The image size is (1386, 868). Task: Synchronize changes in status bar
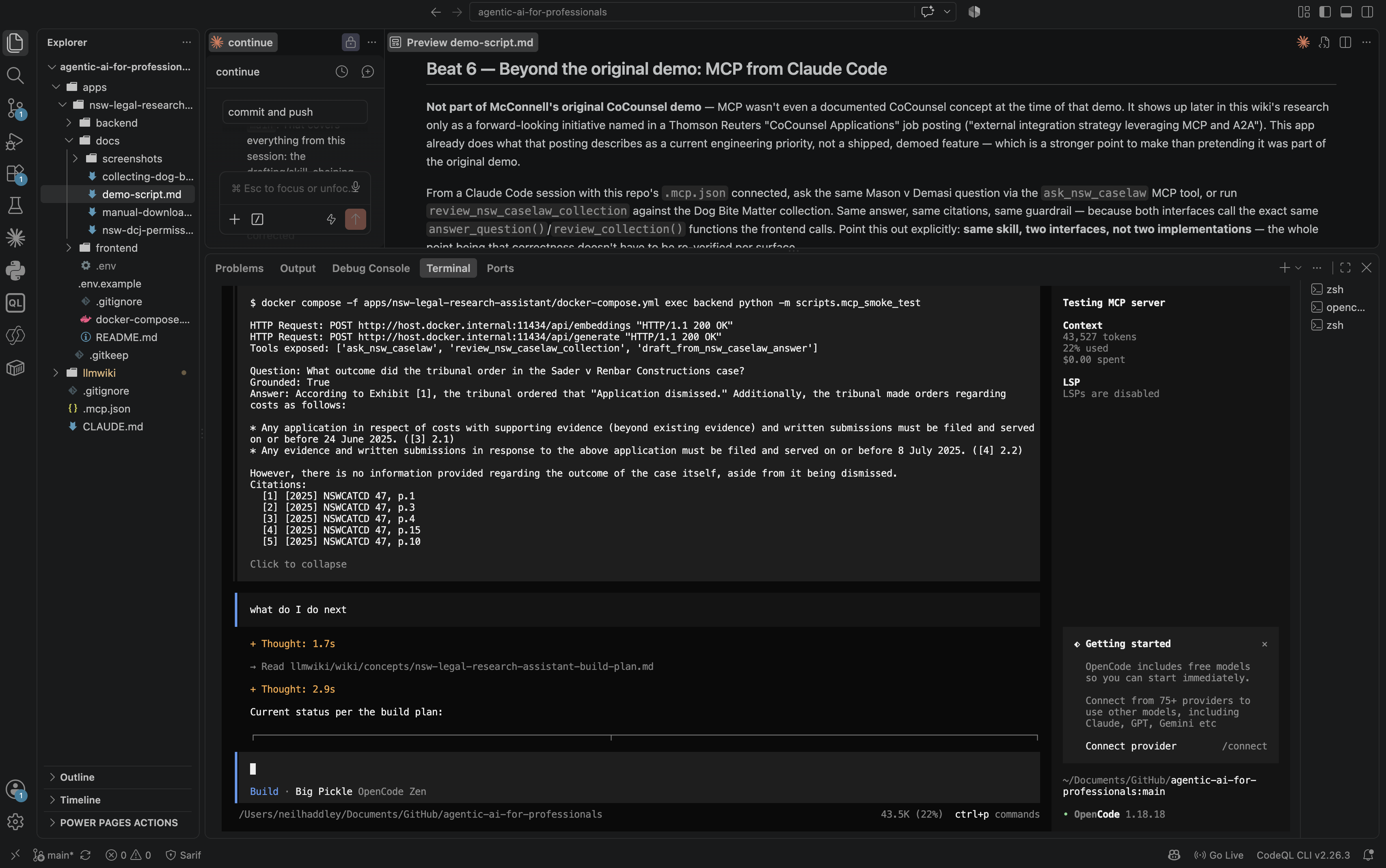(x=86, y=855)
